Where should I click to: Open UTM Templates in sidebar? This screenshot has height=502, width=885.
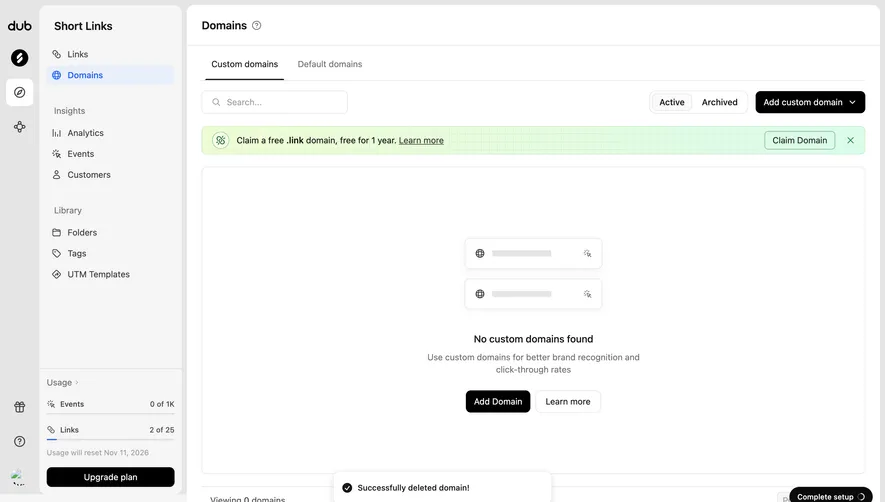(110, 274)
